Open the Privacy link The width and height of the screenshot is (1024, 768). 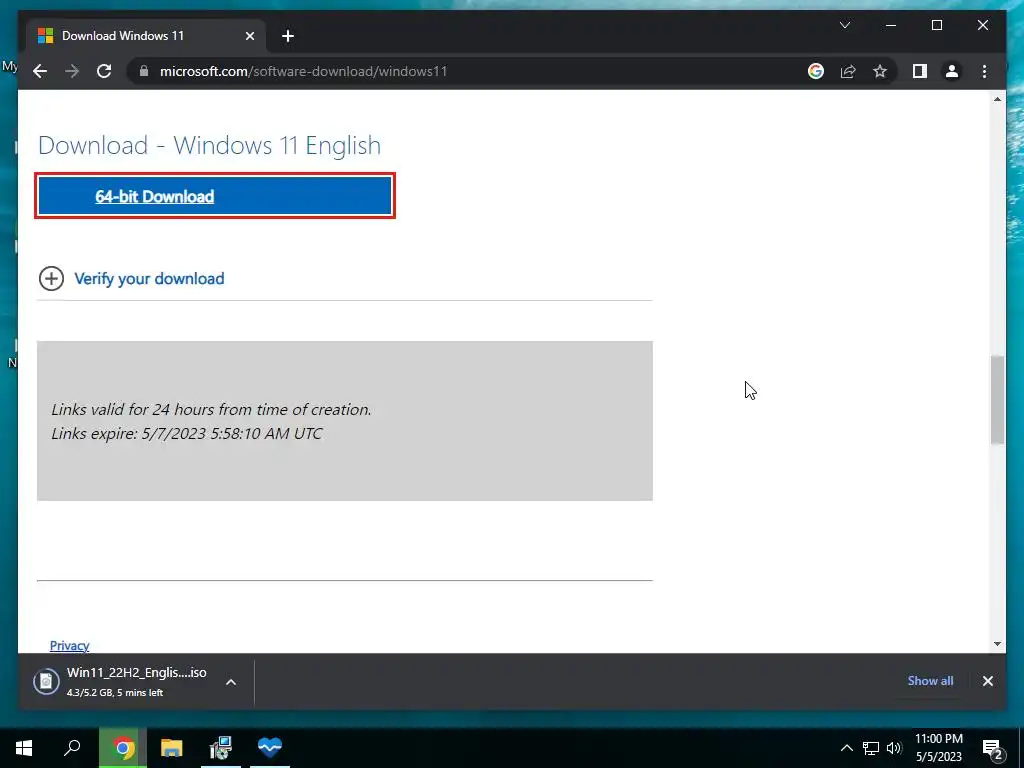69,645
